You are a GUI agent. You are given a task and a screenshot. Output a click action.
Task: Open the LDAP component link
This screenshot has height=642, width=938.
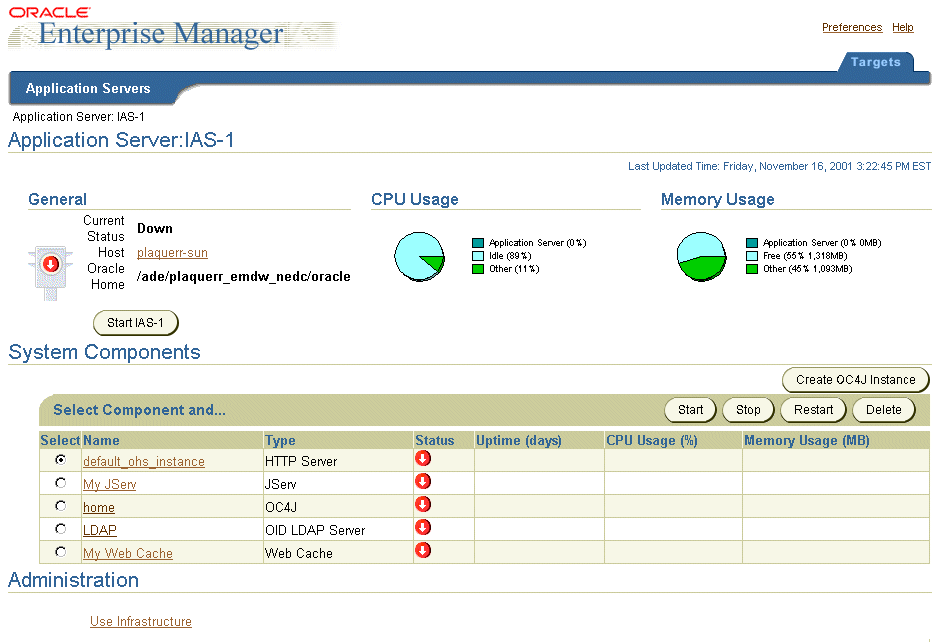tap(100, 531)
